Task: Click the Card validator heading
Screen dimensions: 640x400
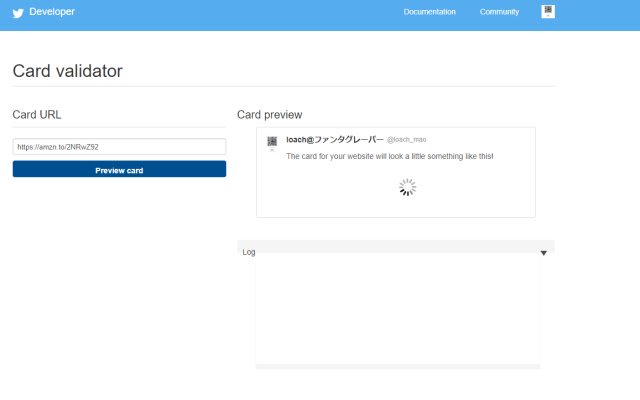Action: pos(67,71)
